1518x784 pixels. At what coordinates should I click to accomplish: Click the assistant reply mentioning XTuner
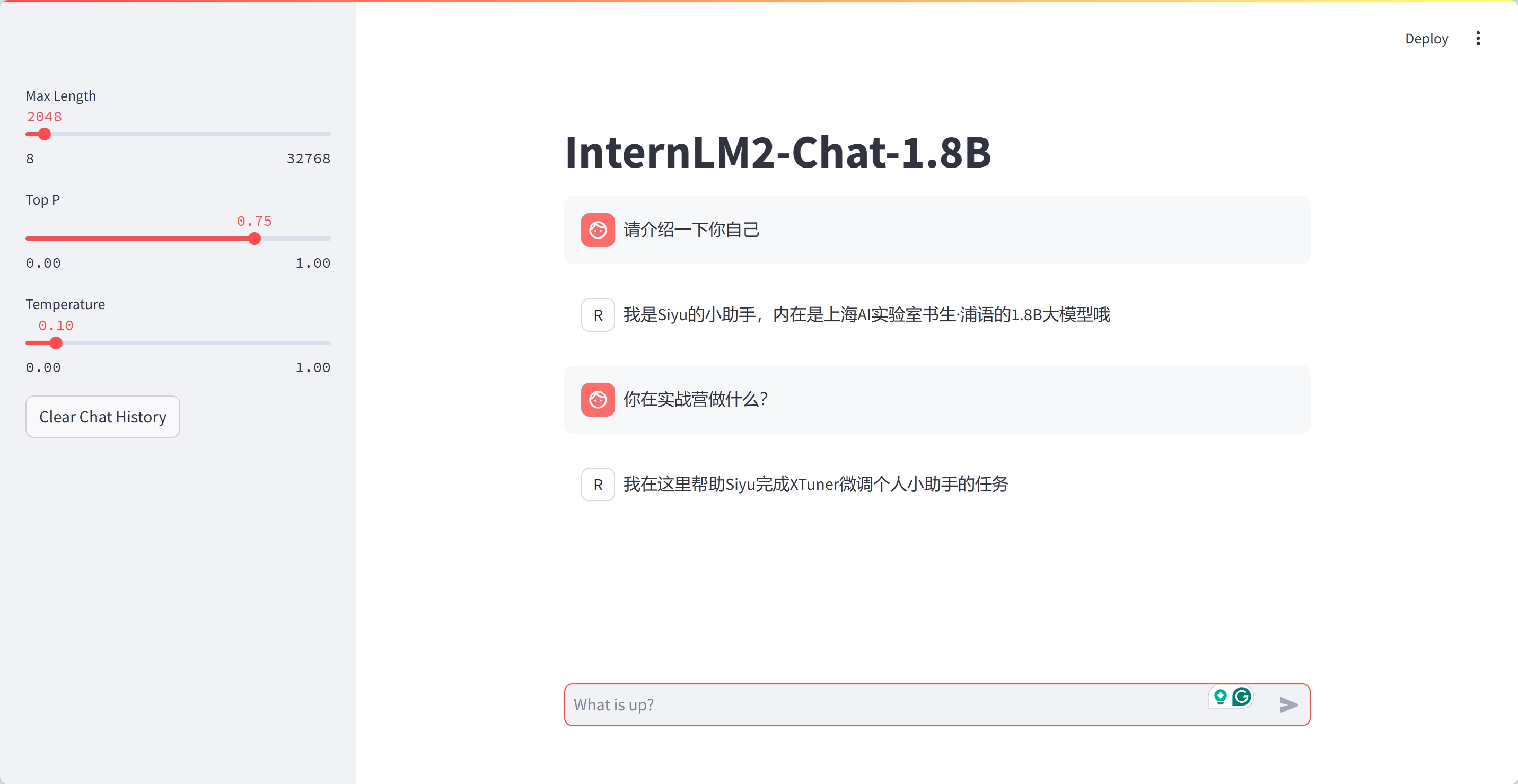pos(815,484)
